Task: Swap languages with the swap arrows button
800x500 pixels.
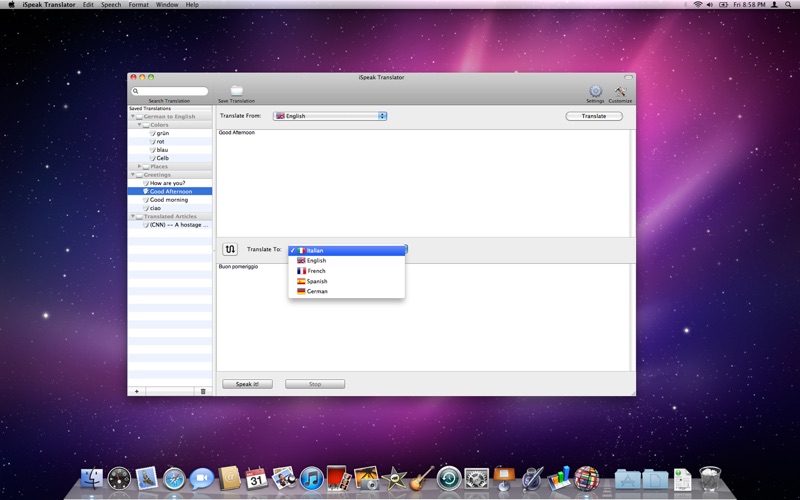Action: (230, 249)
